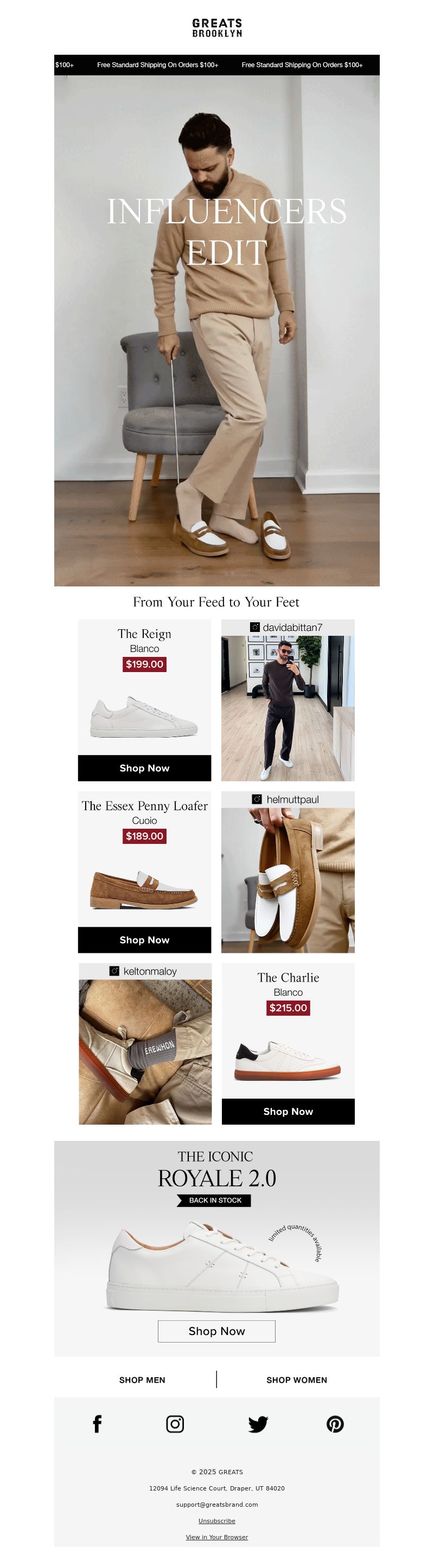
Task: Click the Influencers Edit hero image
Action: tap(217, 331)
